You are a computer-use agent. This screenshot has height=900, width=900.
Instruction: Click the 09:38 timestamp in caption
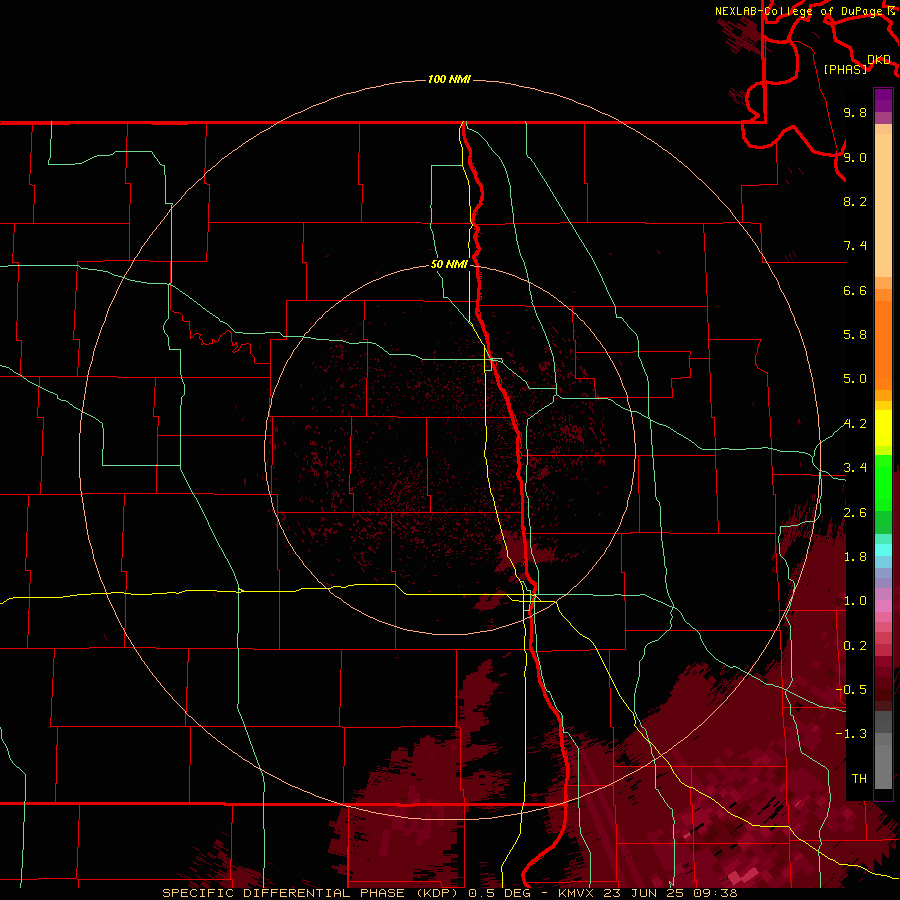coord(717,893)
